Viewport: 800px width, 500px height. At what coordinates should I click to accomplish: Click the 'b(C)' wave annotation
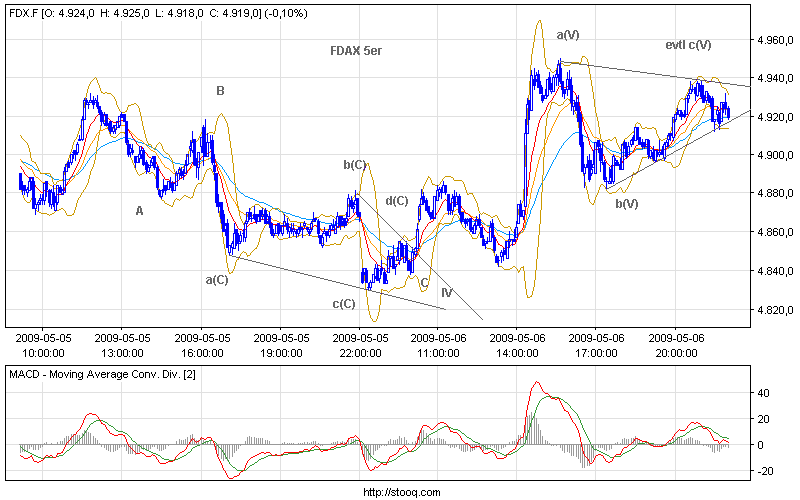(x=355, y=165)
